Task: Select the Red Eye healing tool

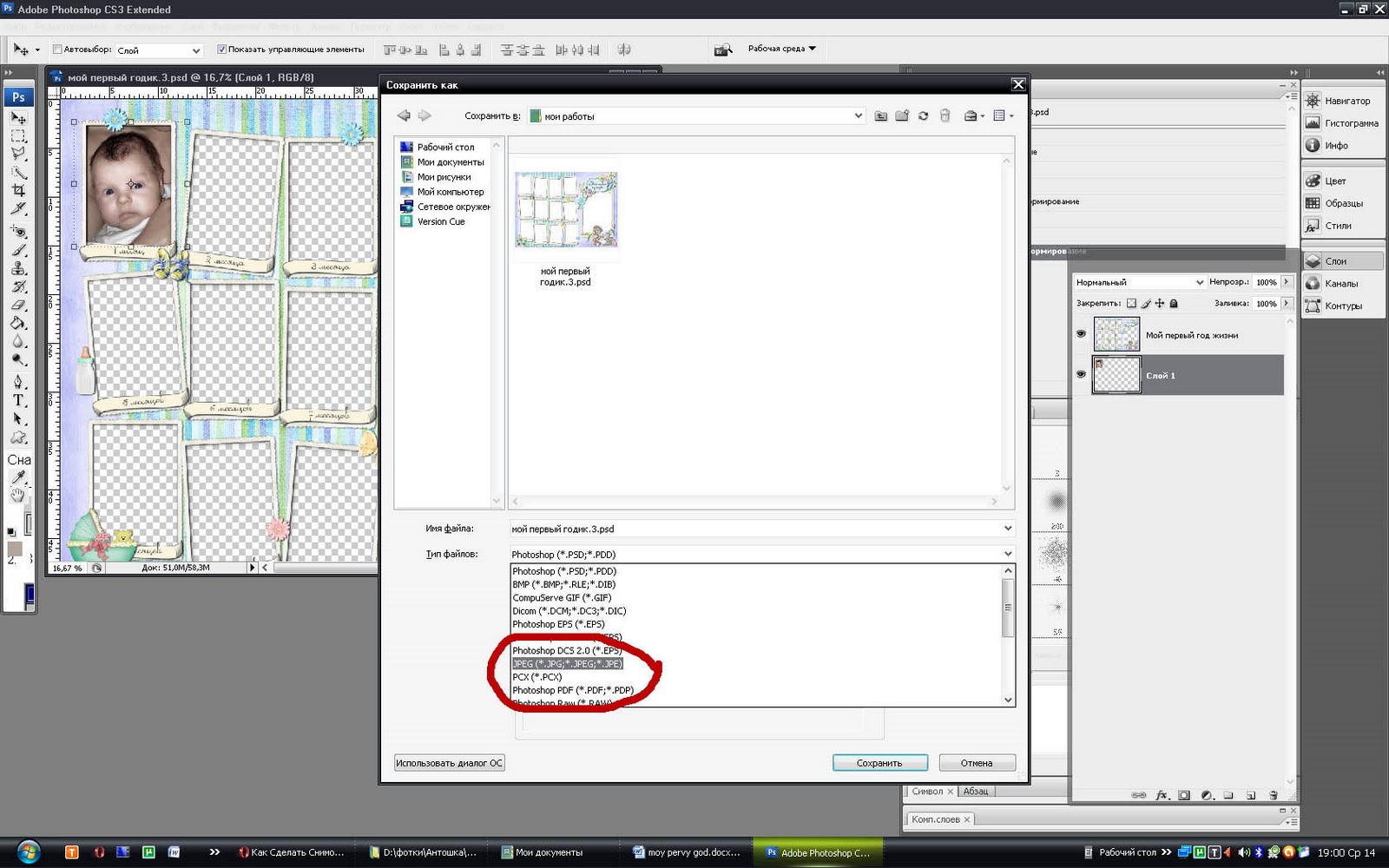Action: (18, 231)
